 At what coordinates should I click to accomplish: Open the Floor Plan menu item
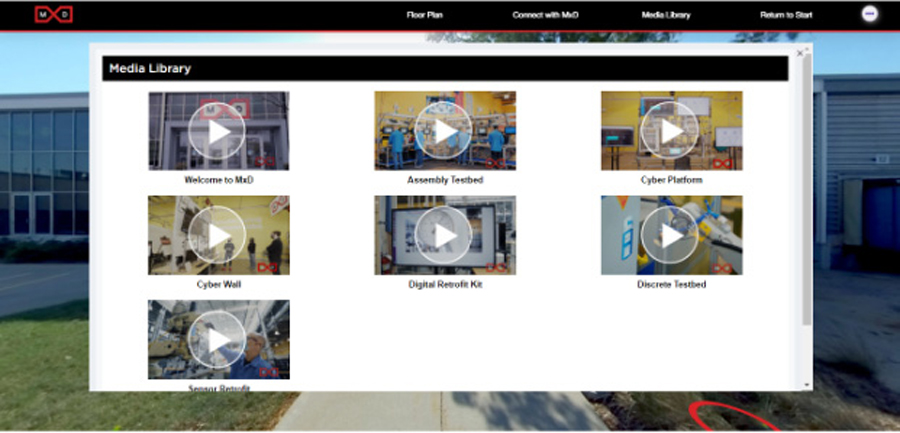click(x=425, y=16)
